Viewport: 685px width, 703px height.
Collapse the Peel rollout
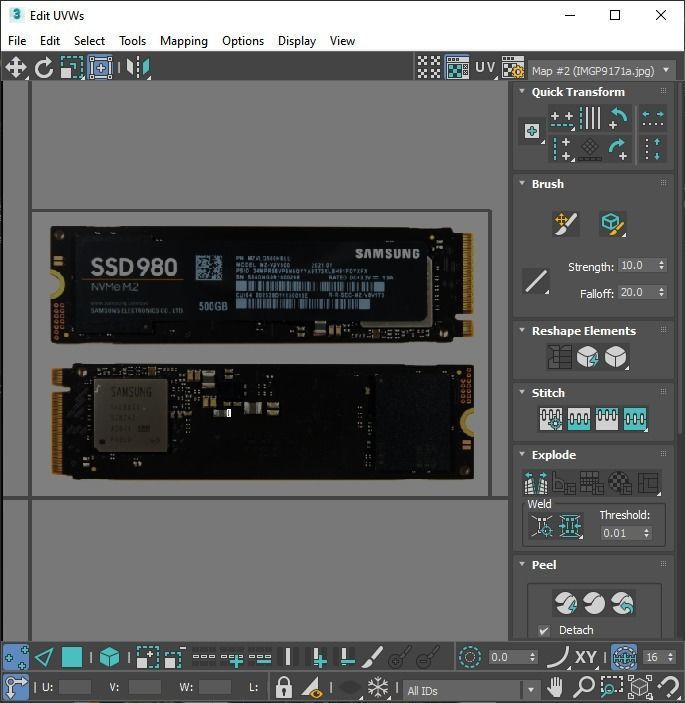click(522, 564)
